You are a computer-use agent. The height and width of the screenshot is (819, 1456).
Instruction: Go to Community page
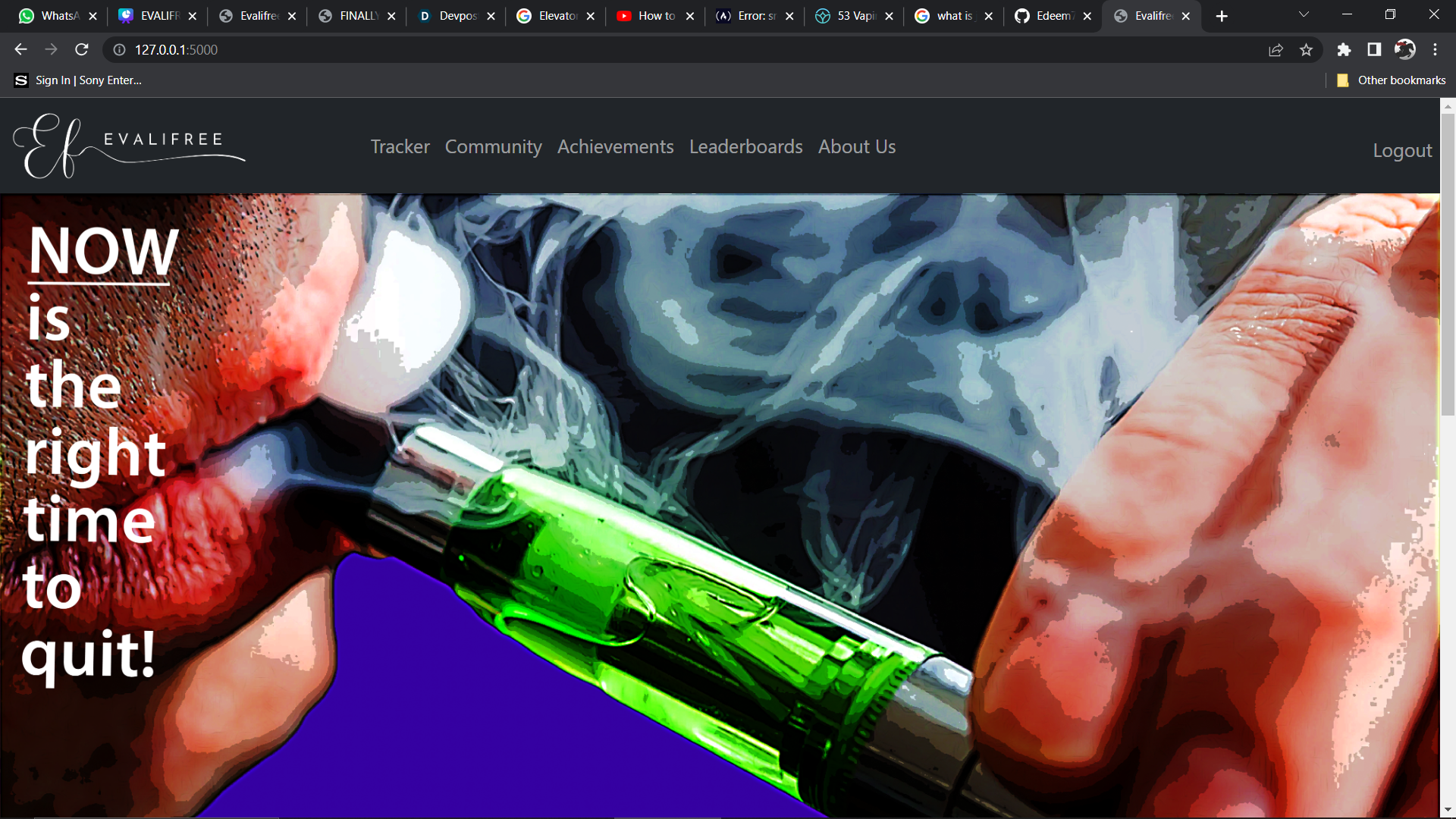pyautogui.click(x=493, y=146)
